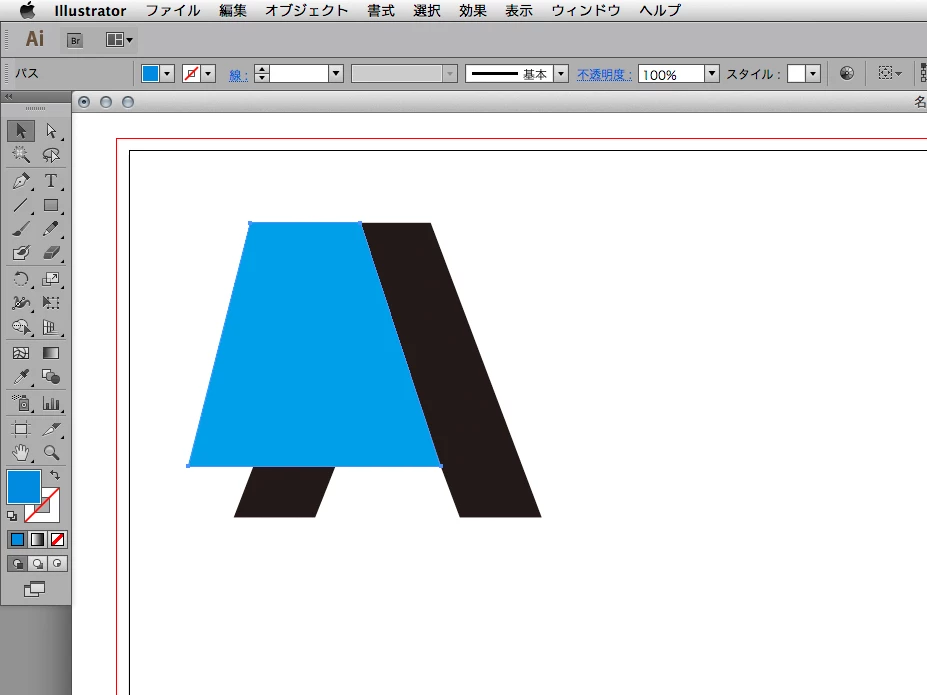Select the Gradient tool
This screenshot has height=695, width=927.
(x=51, y=353)
